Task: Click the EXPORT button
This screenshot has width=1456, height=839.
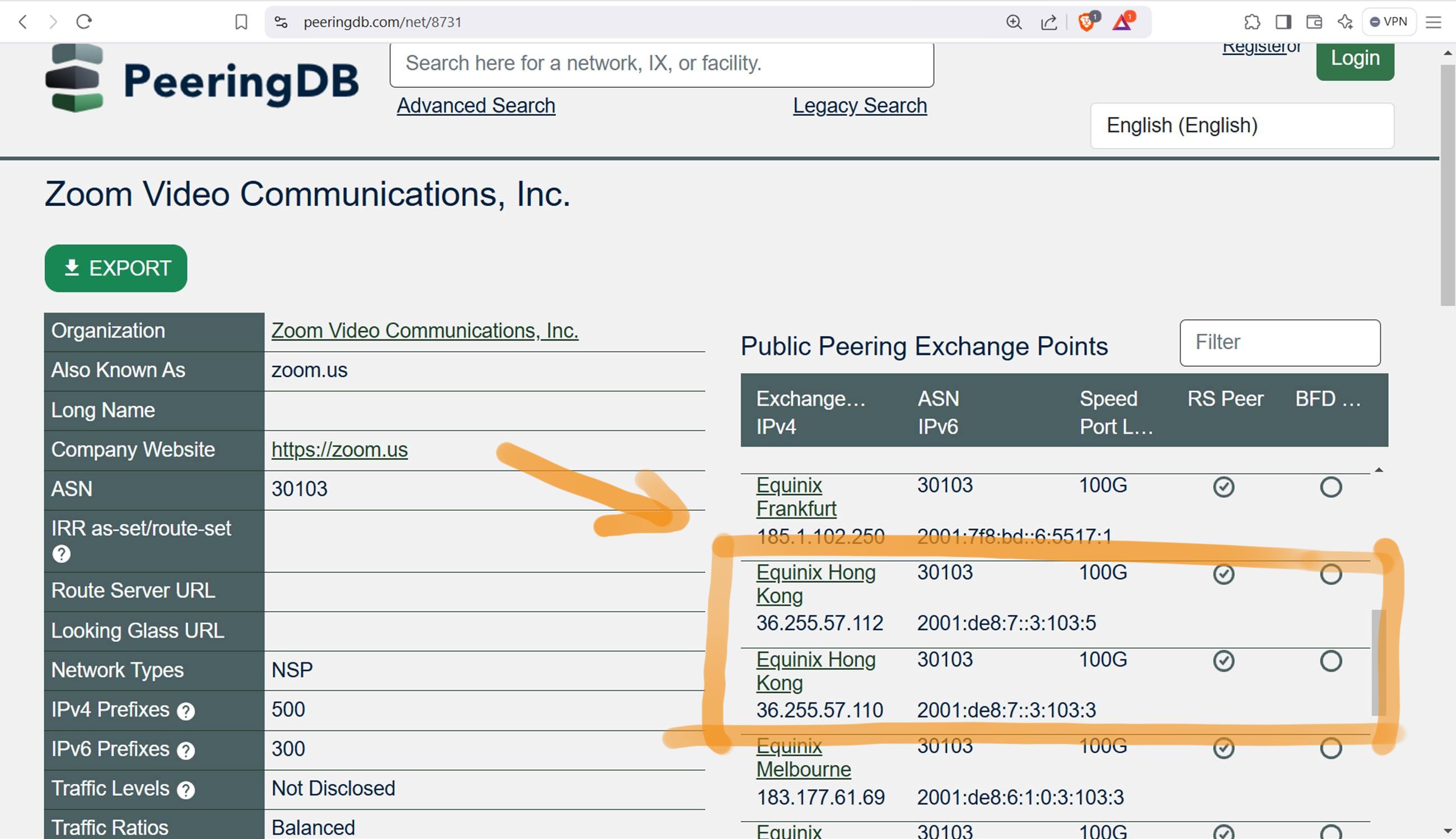Action: (116, 268)
